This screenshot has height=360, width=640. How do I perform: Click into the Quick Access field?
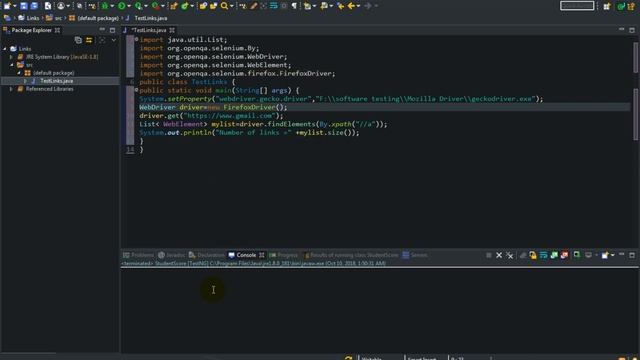click(x=577, y=6)
